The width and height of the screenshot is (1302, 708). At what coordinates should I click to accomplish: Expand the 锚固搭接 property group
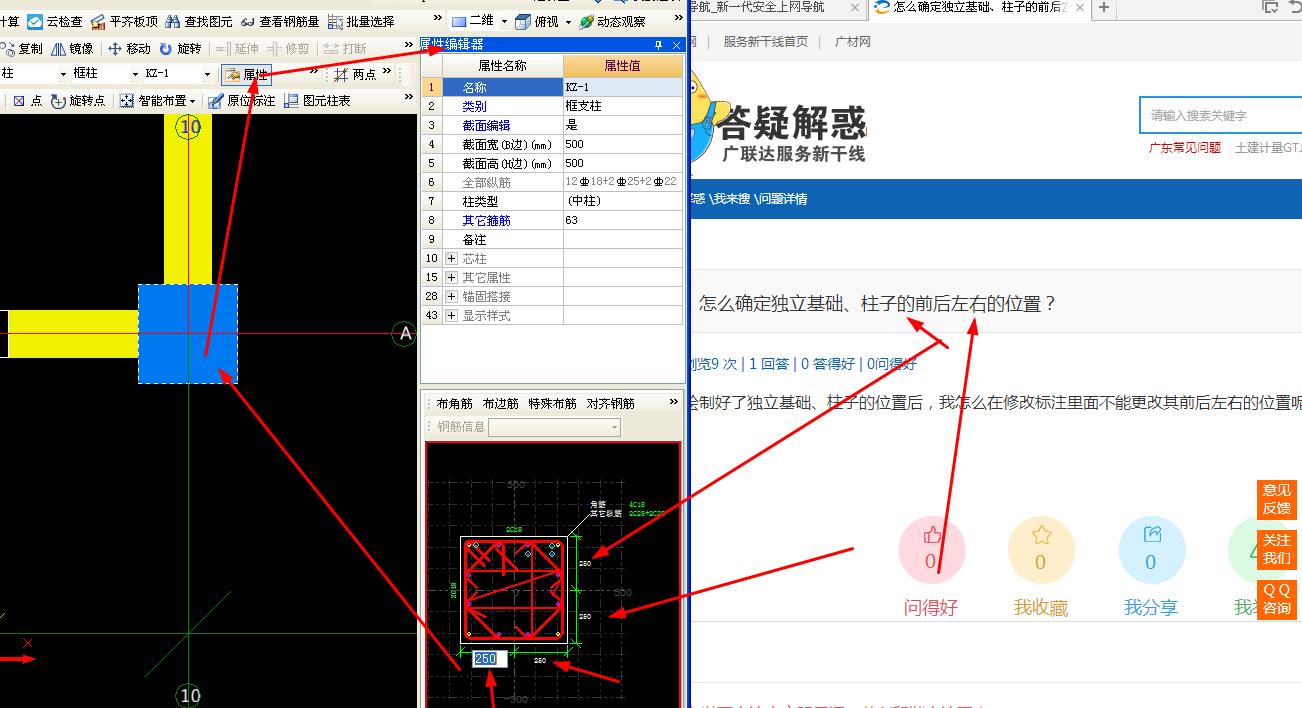pyautogui.click(x=451, y=297)
